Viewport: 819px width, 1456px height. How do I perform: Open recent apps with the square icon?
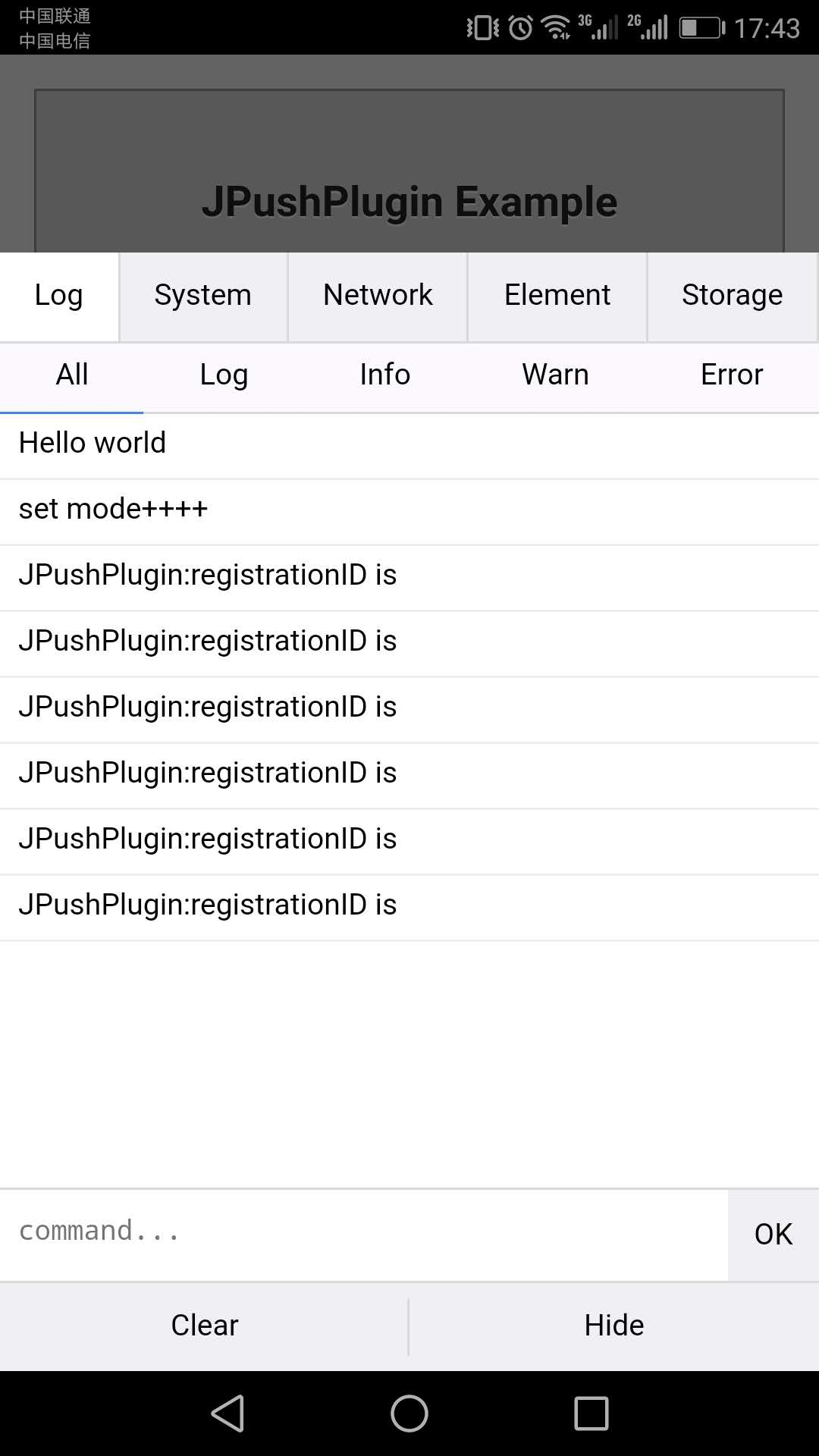click(591, 1412)
